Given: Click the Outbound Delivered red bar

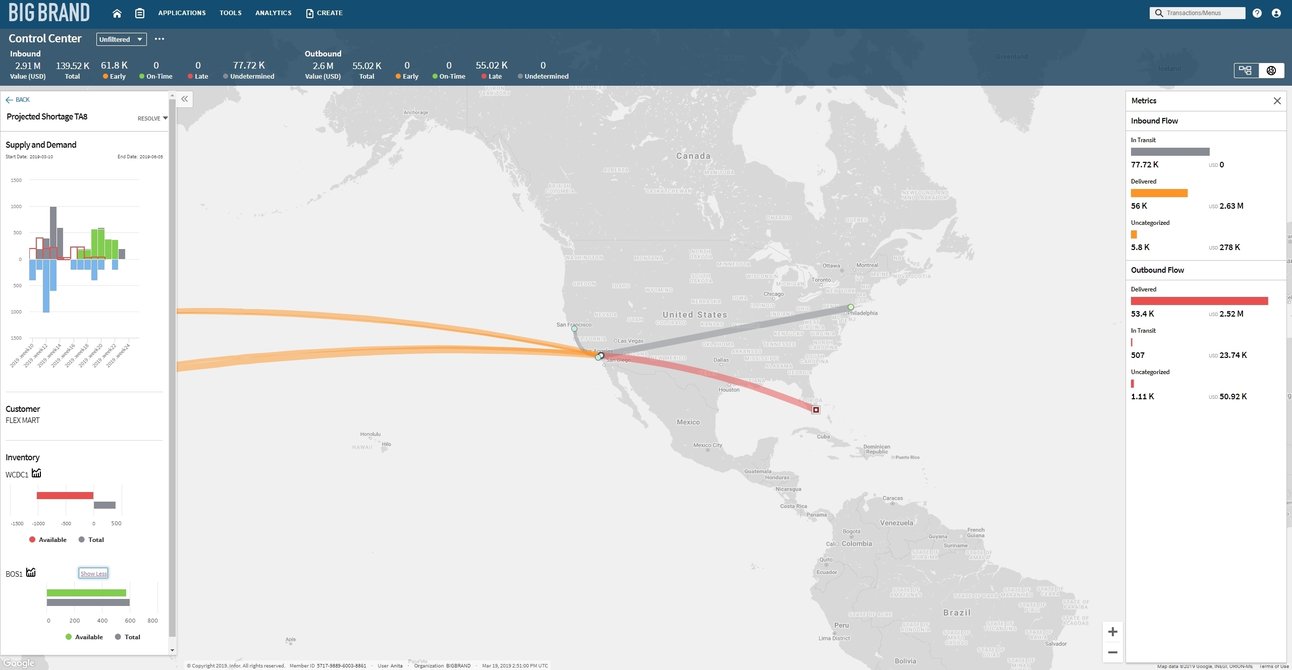Looking at the screenshot, I should pyautogui.click(x=1199, y=301).
